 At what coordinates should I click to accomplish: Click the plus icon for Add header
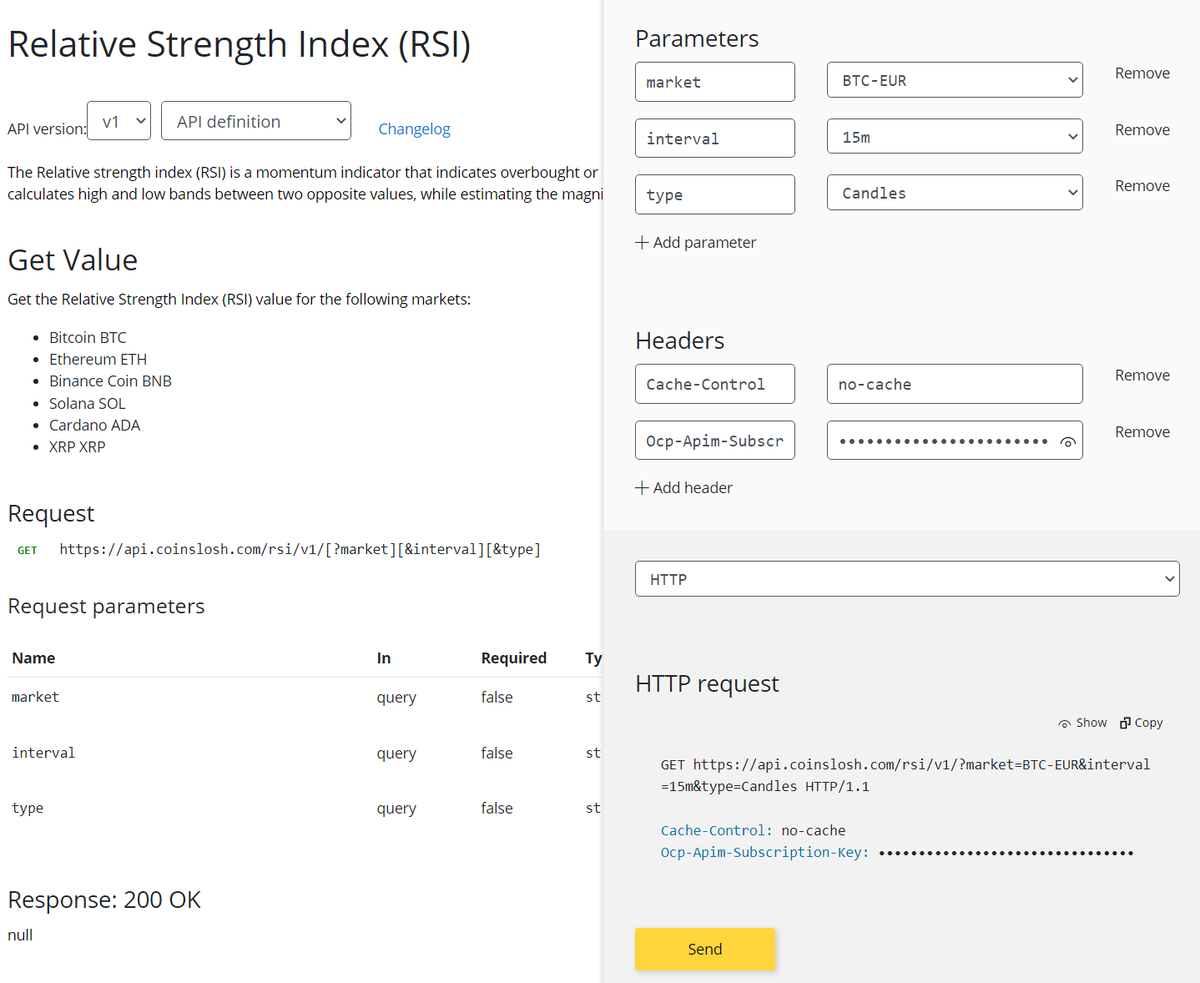[x=642, y=488]
